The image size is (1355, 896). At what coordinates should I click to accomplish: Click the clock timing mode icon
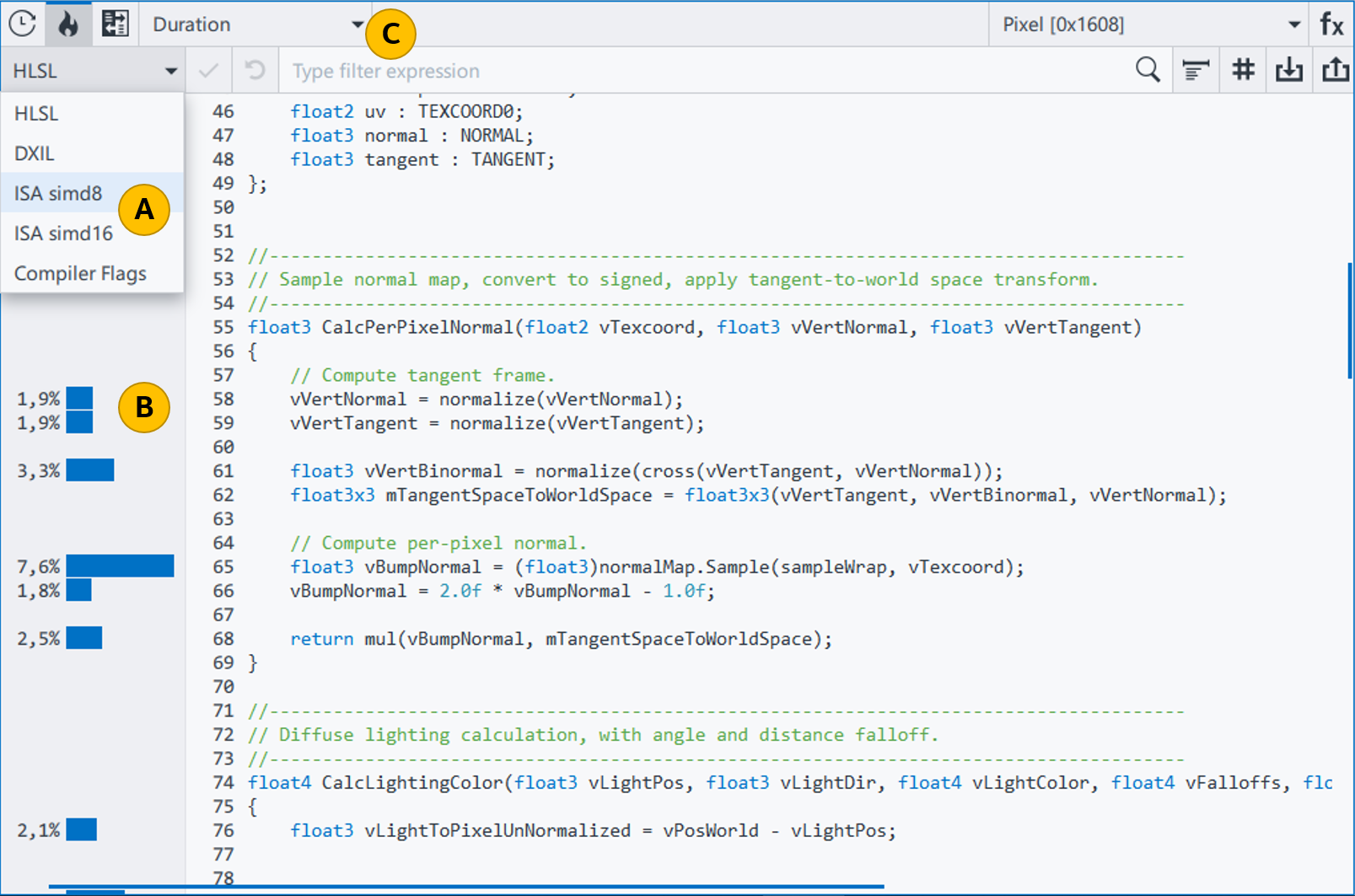23,24
